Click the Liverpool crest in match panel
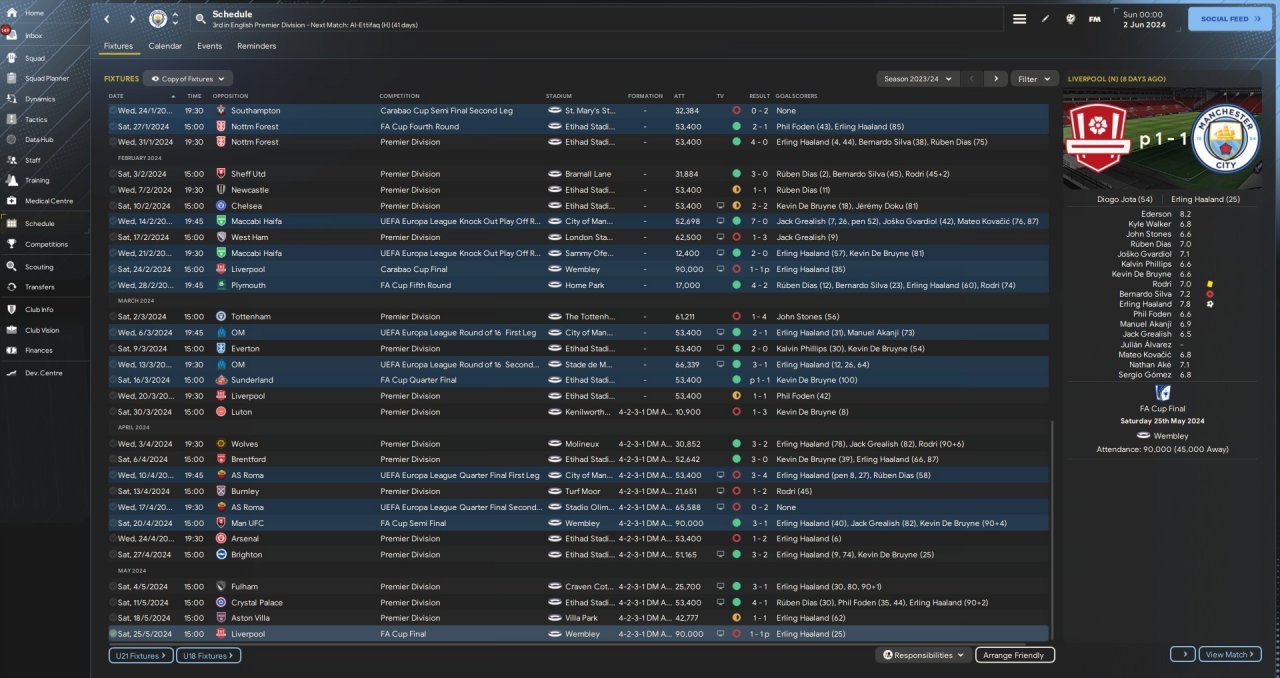1280x678 pixels. pyautogui.click(x=1097, y=139)
